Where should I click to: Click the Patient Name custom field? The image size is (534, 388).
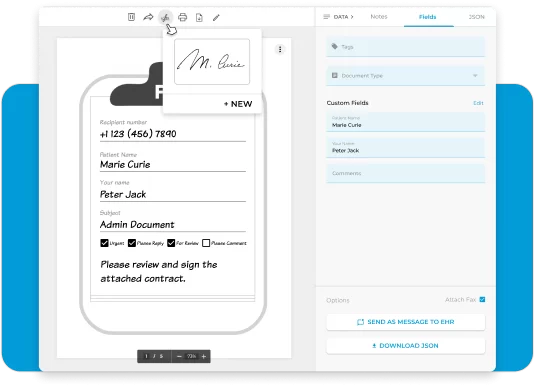(406, 122)
